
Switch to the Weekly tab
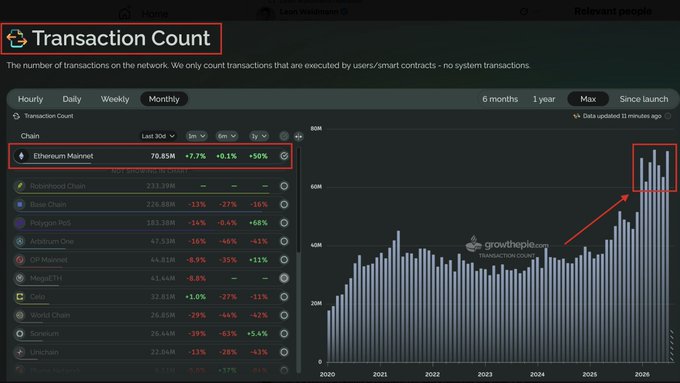(x=115, y=99)
